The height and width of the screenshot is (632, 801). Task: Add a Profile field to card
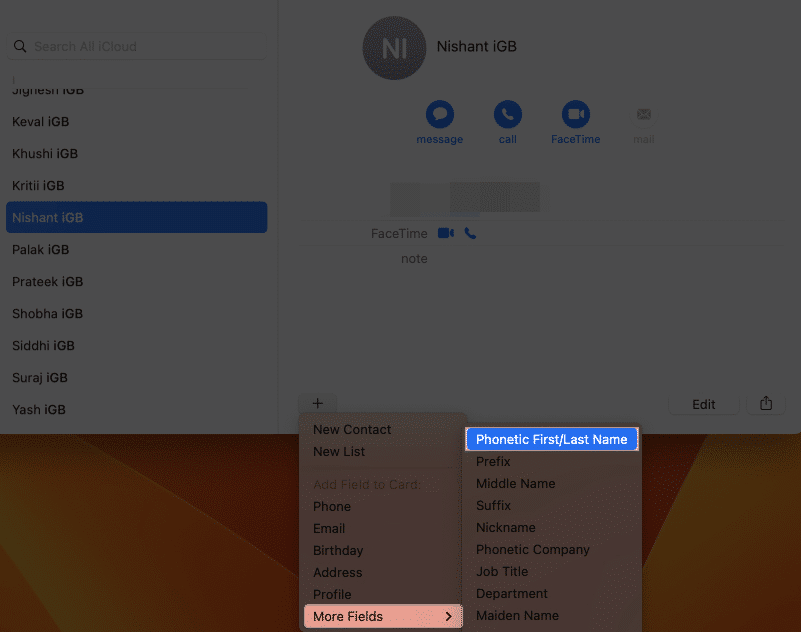[332, 594]
